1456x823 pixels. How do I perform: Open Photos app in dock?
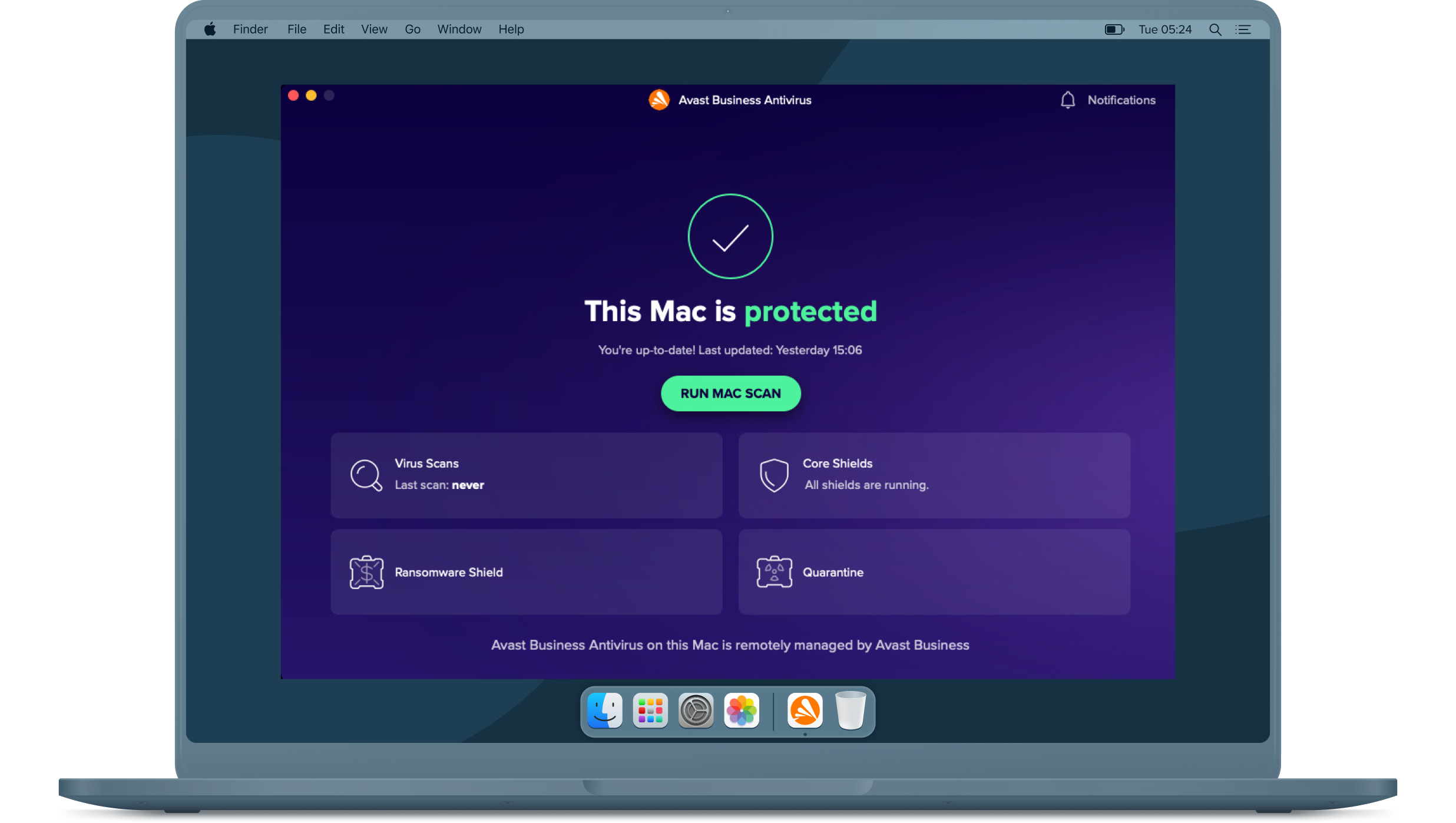[x=744, y=711]
